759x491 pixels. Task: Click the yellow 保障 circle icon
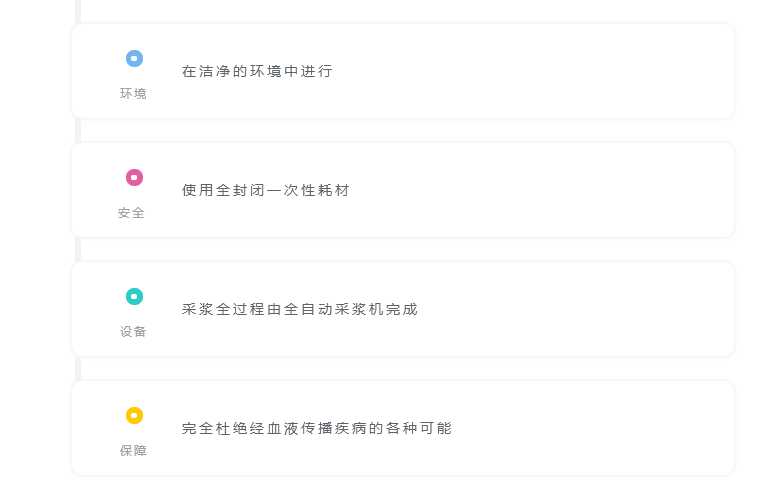(135, 415)
